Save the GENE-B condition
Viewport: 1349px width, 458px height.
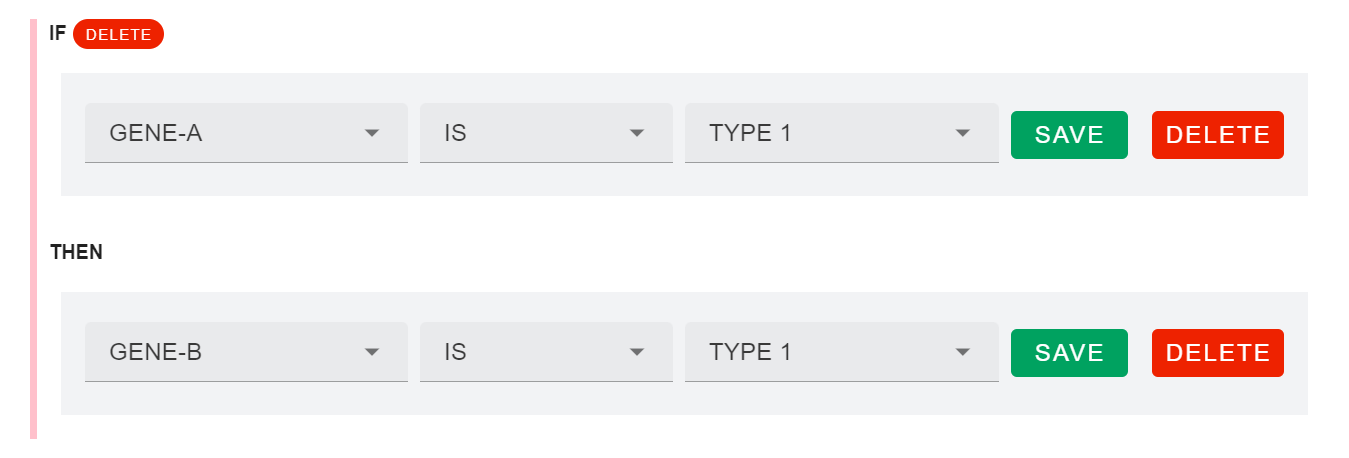pos(1069,353)
